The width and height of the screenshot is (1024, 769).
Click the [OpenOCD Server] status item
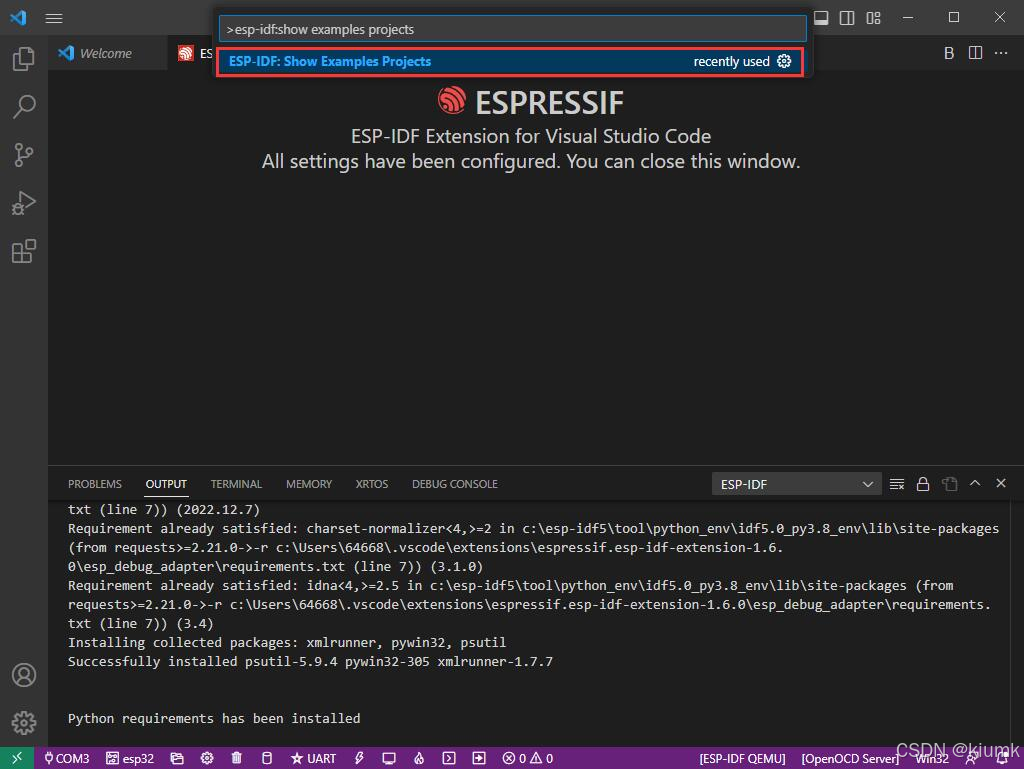tap(850, 759)
